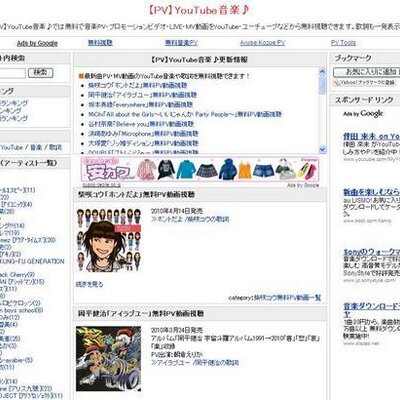Open アイラブユー/岡平健治の歌詞 lyrics link

click(195, 363)
